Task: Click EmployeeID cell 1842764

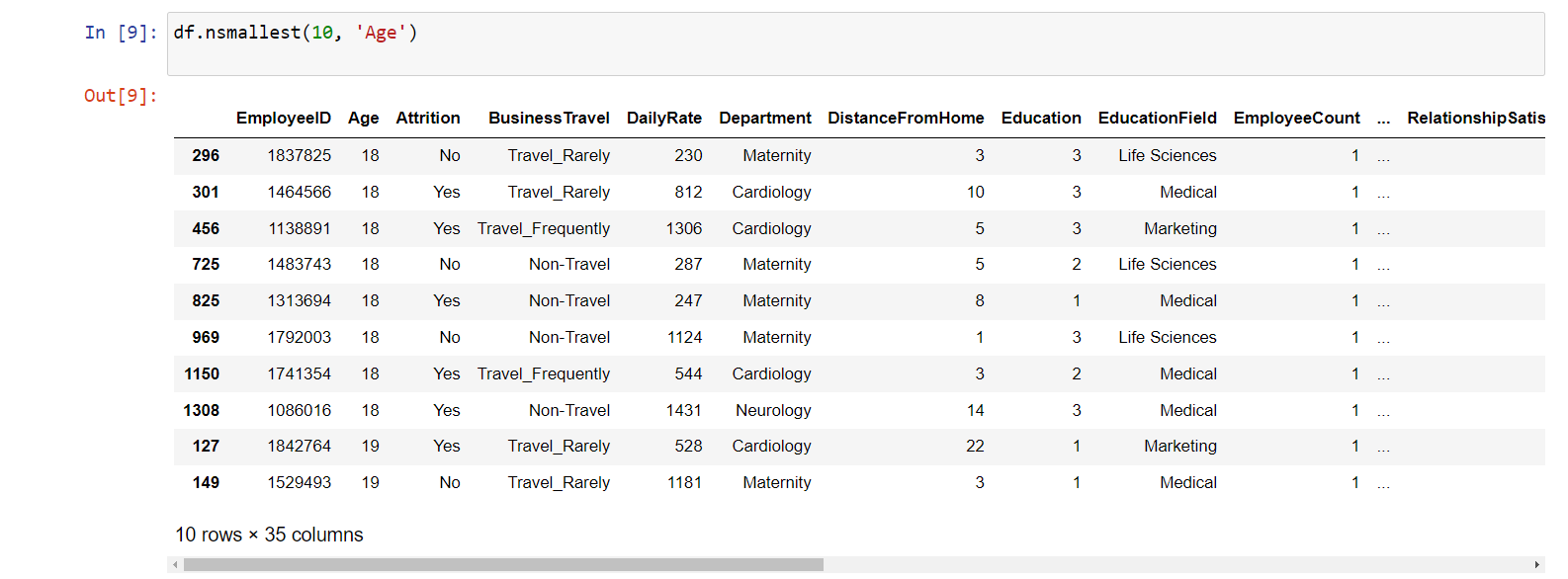Action: (299, 446)
